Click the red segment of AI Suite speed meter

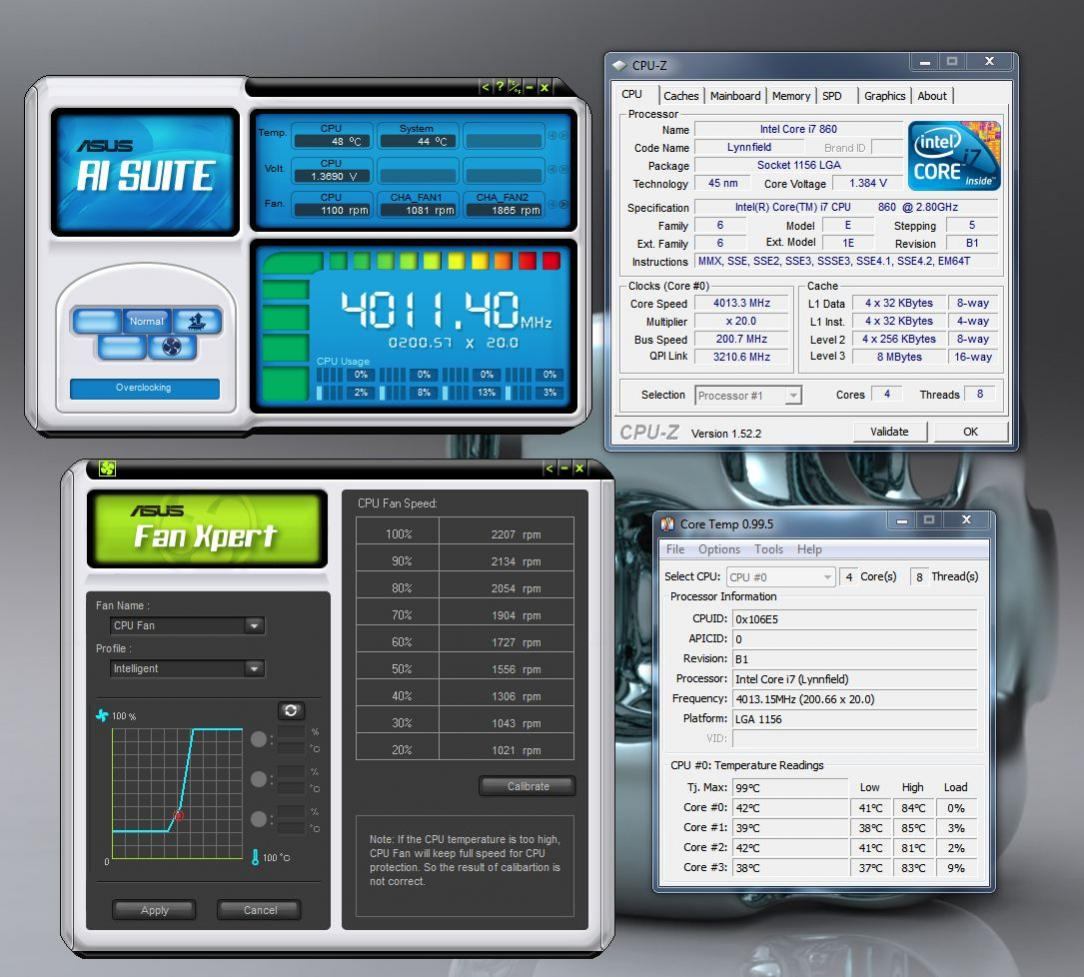(551, 261)
